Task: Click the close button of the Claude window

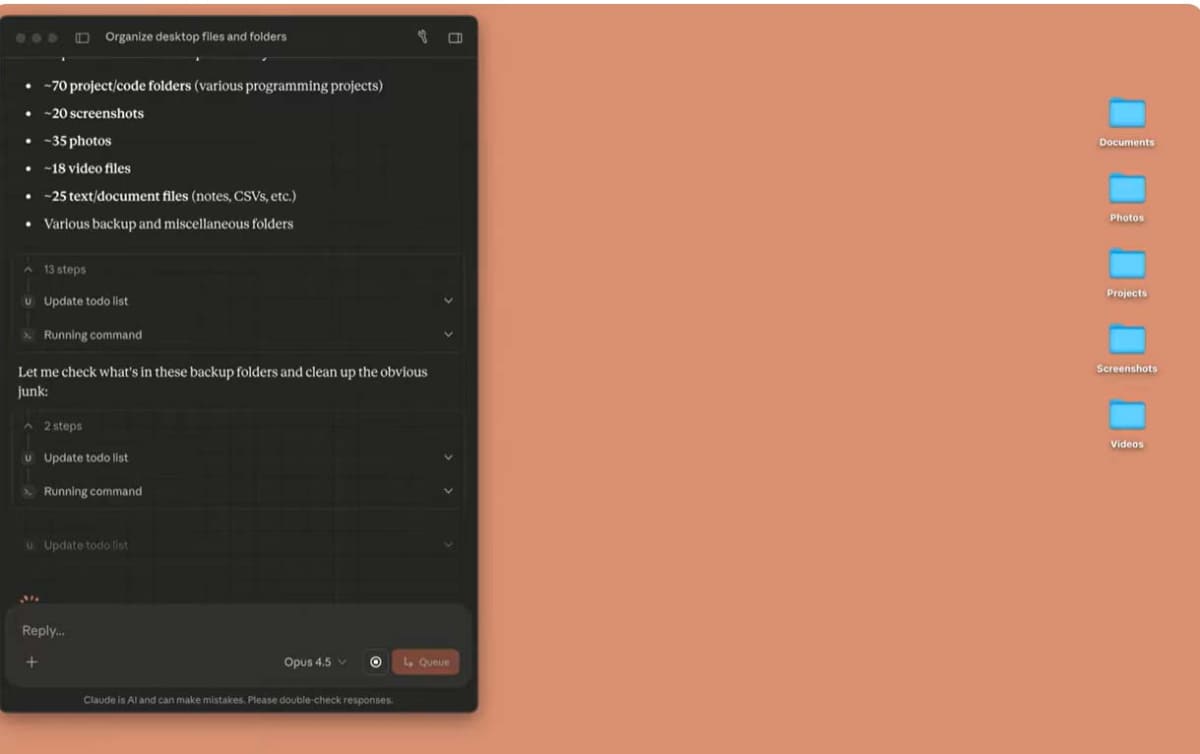Action: coord(20,38)
